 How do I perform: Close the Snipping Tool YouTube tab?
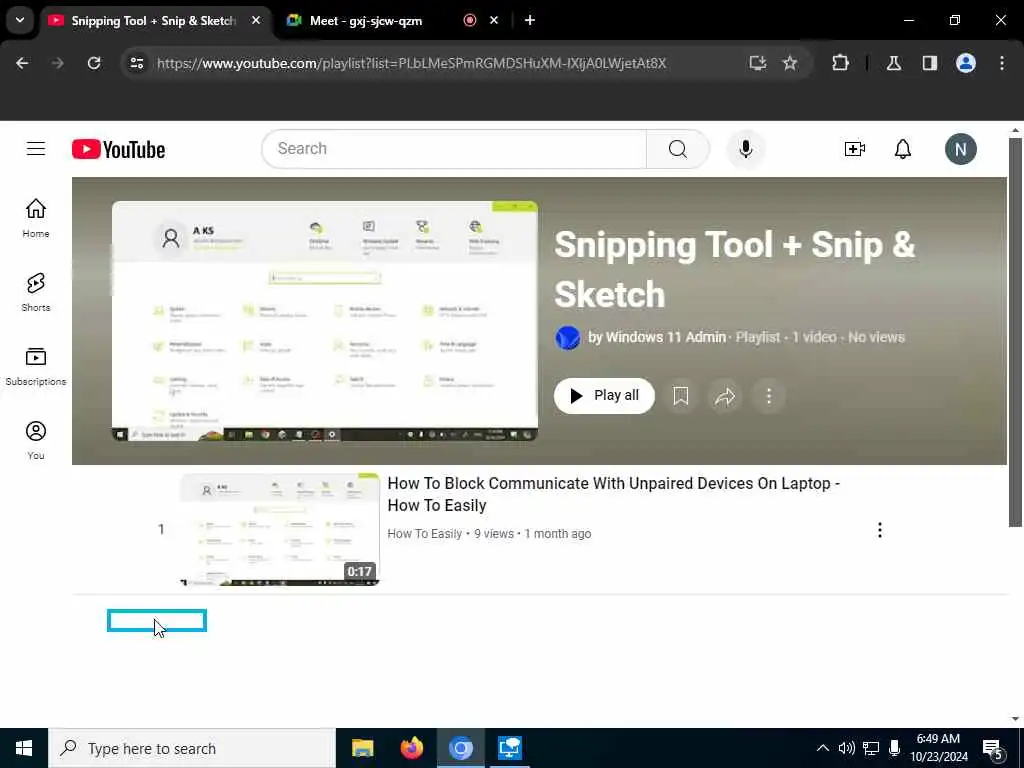[256, 20]
